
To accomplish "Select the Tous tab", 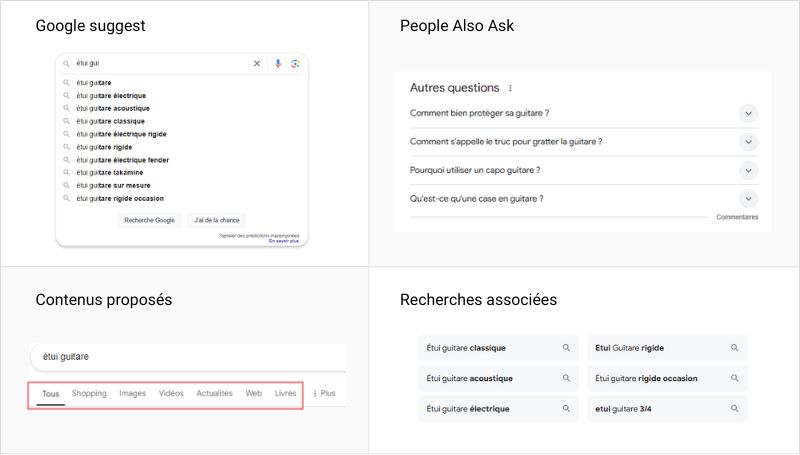I will click(x=51, y=393).
